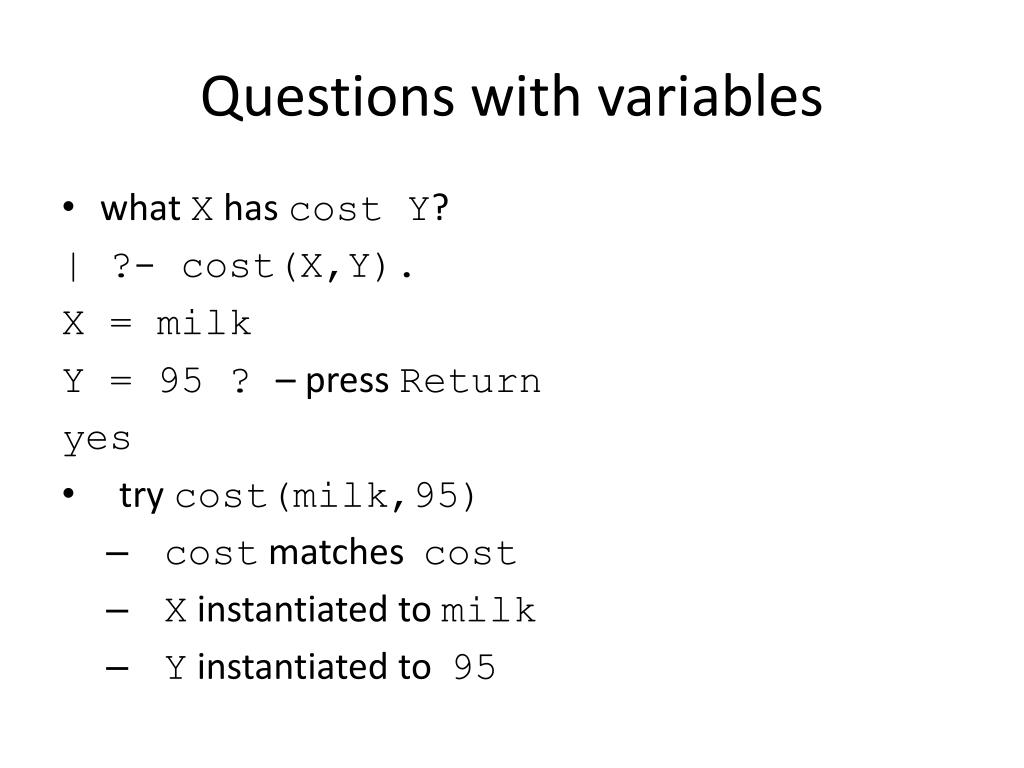This screenshot has height=768, width=1024.
Task: Click the line X instantiated to milk
Action: pyautogui.click(x=350, y=610)
